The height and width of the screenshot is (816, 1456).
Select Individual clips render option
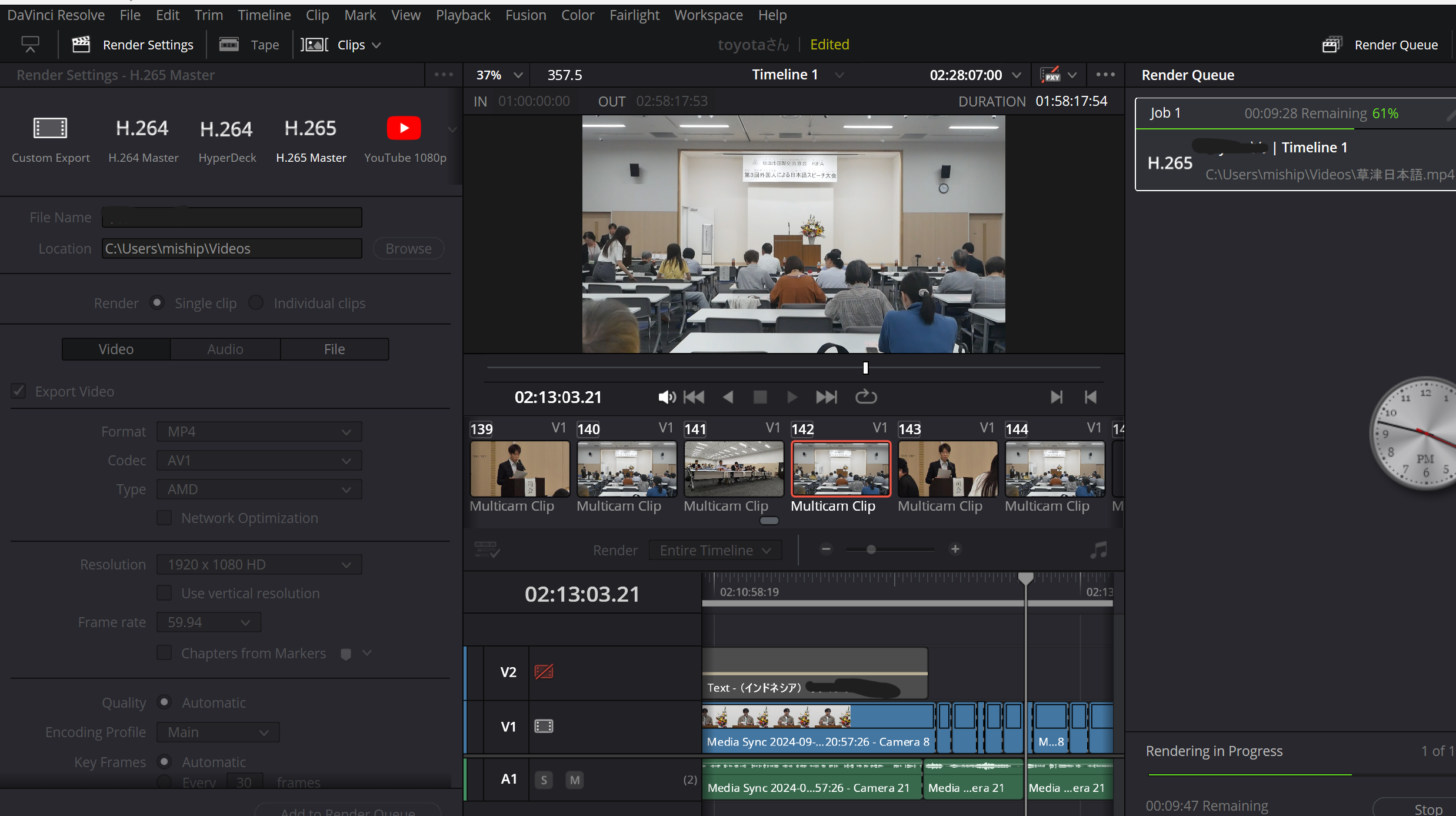tap(256, 303)
